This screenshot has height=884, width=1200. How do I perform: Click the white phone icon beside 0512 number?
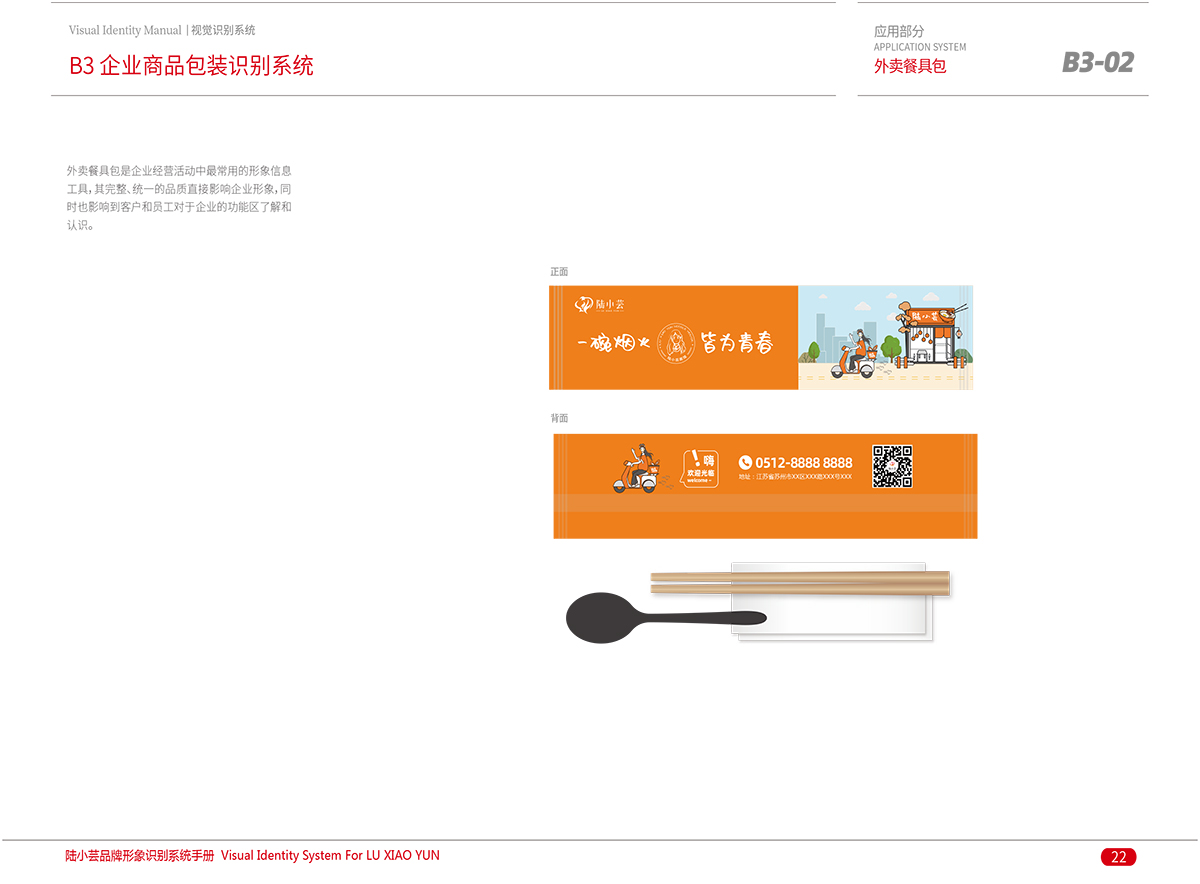(x=745, y=462)
